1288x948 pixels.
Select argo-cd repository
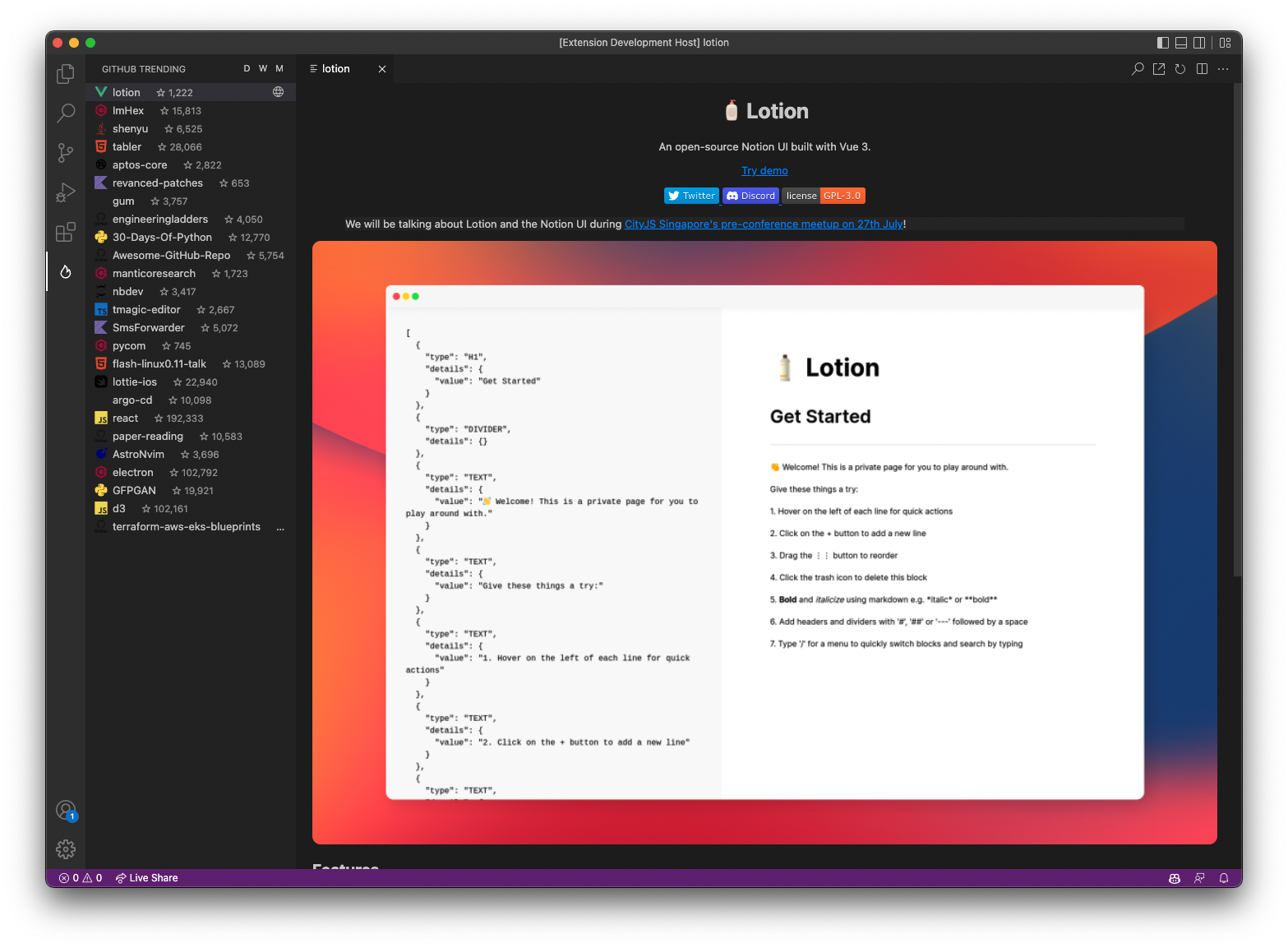tap(191, 400)
